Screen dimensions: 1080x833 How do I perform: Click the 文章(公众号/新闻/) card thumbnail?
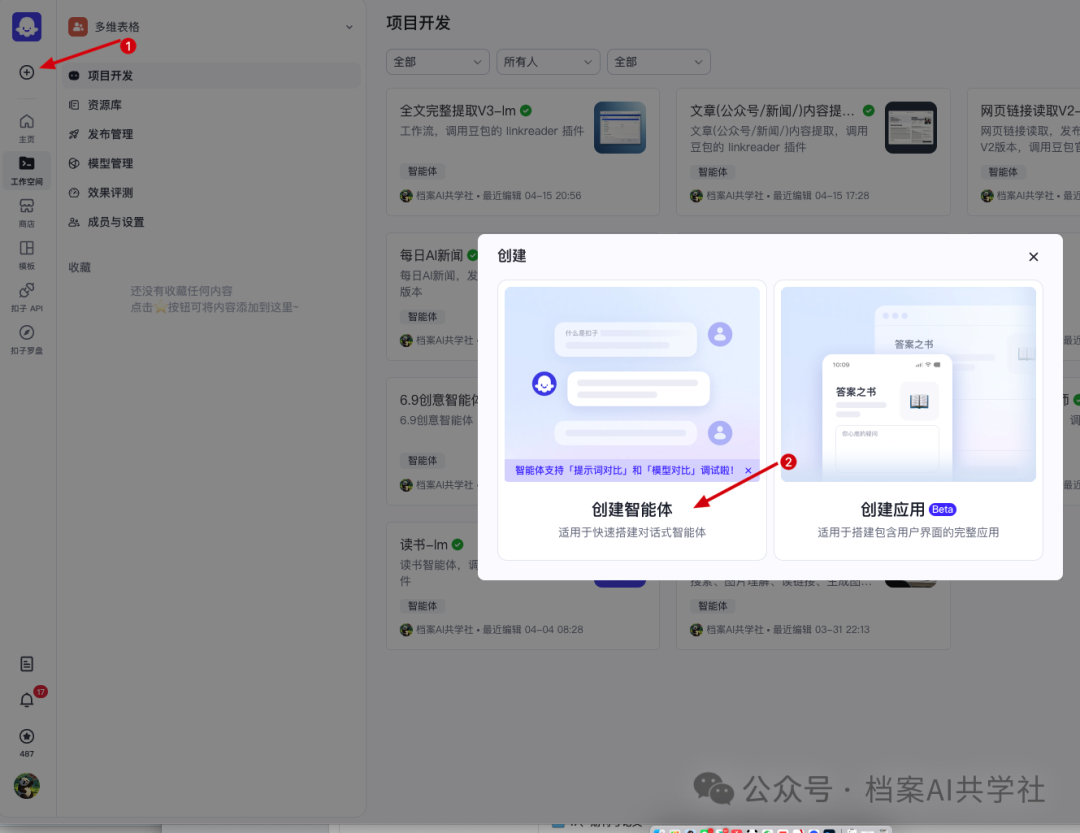[x=911, y=127]
